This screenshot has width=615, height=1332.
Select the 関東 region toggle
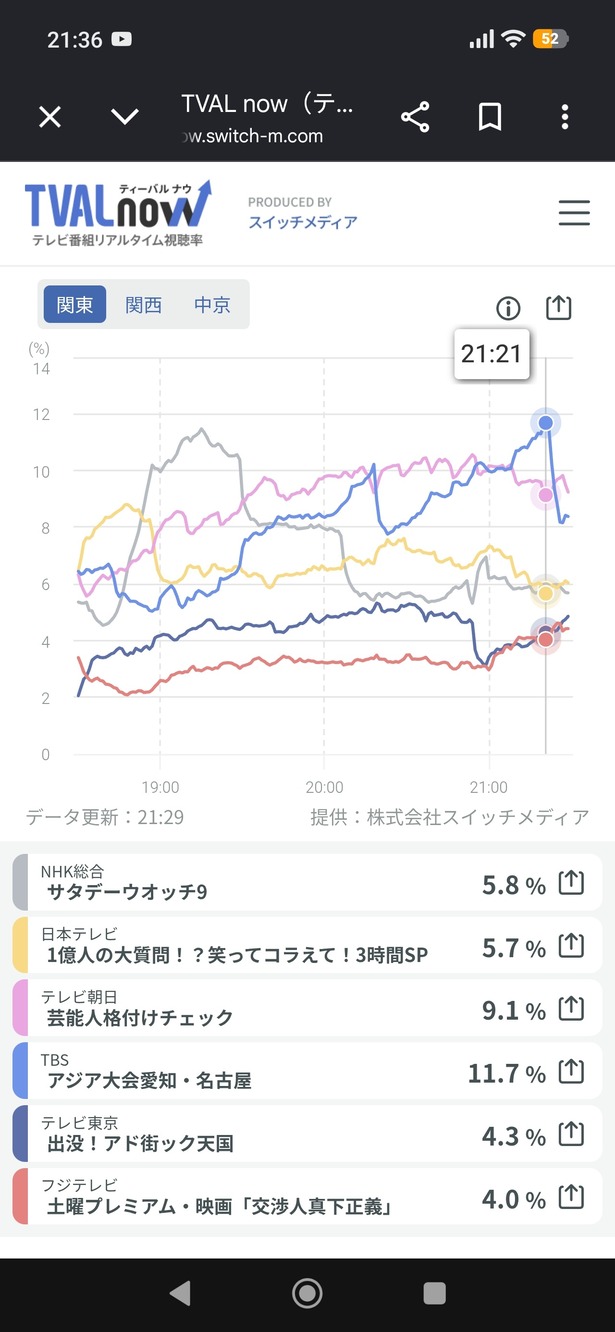[x=75, y=304]
